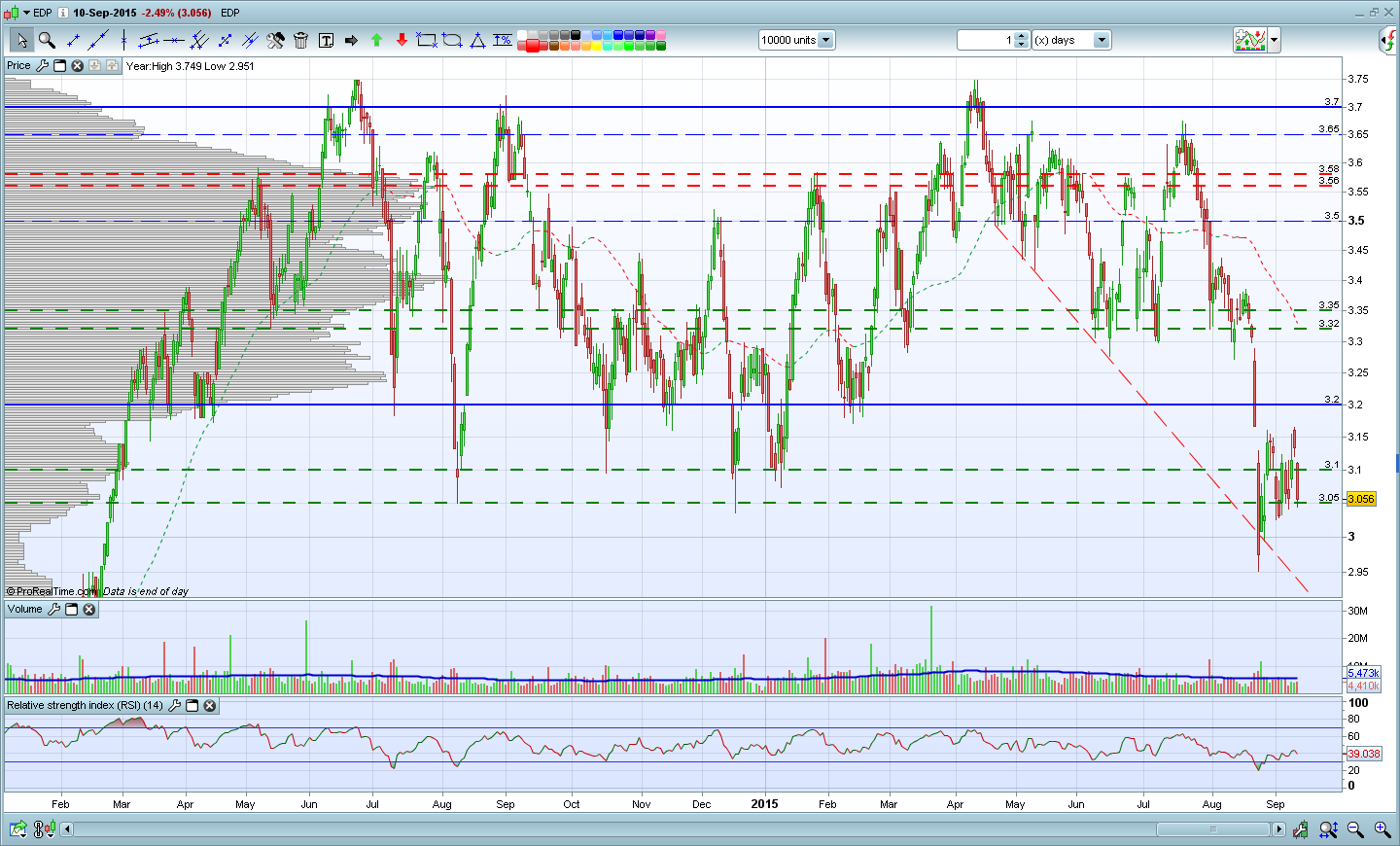
Task: Click the add indicator chart icon
Action: click(1250, 40)
